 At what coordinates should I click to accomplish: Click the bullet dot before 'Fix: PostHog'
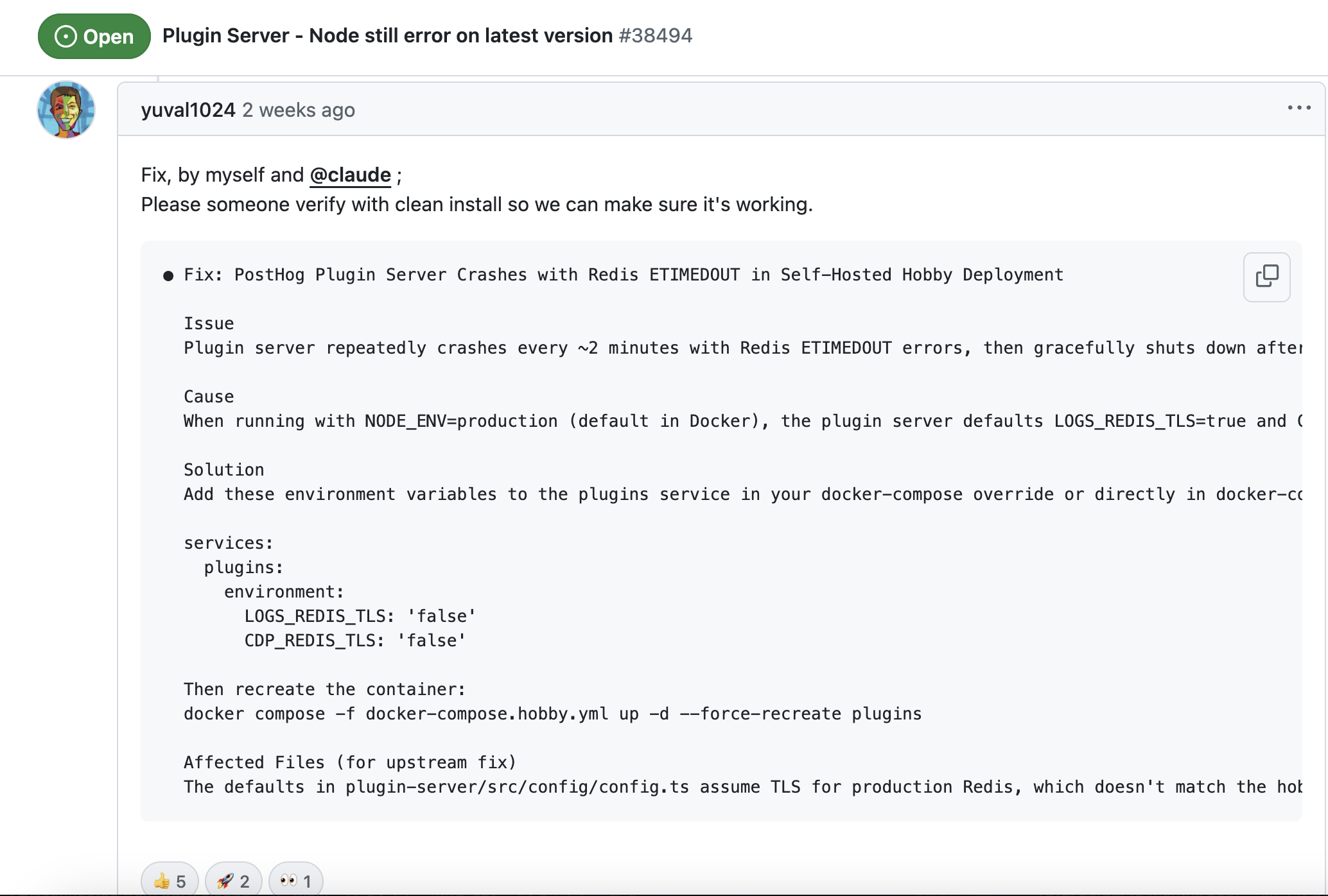click(x=168, y=276)
